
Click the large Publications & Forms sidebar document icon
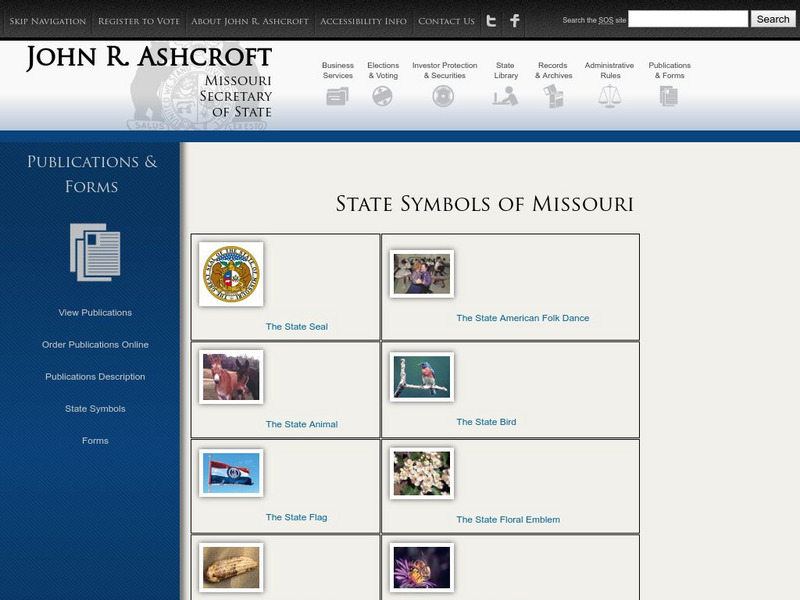95,252
